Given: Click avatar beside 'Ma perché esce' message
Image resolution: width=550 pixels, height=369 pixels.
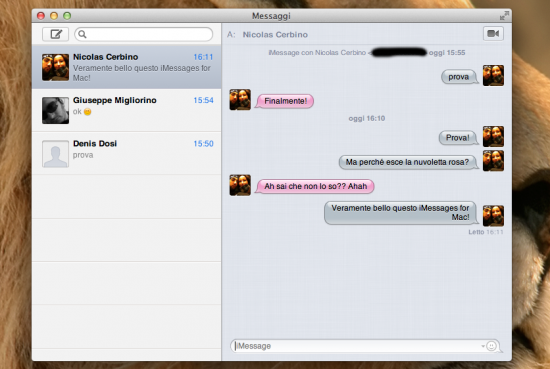Looking at the screenshot, I should pos(493,161).
